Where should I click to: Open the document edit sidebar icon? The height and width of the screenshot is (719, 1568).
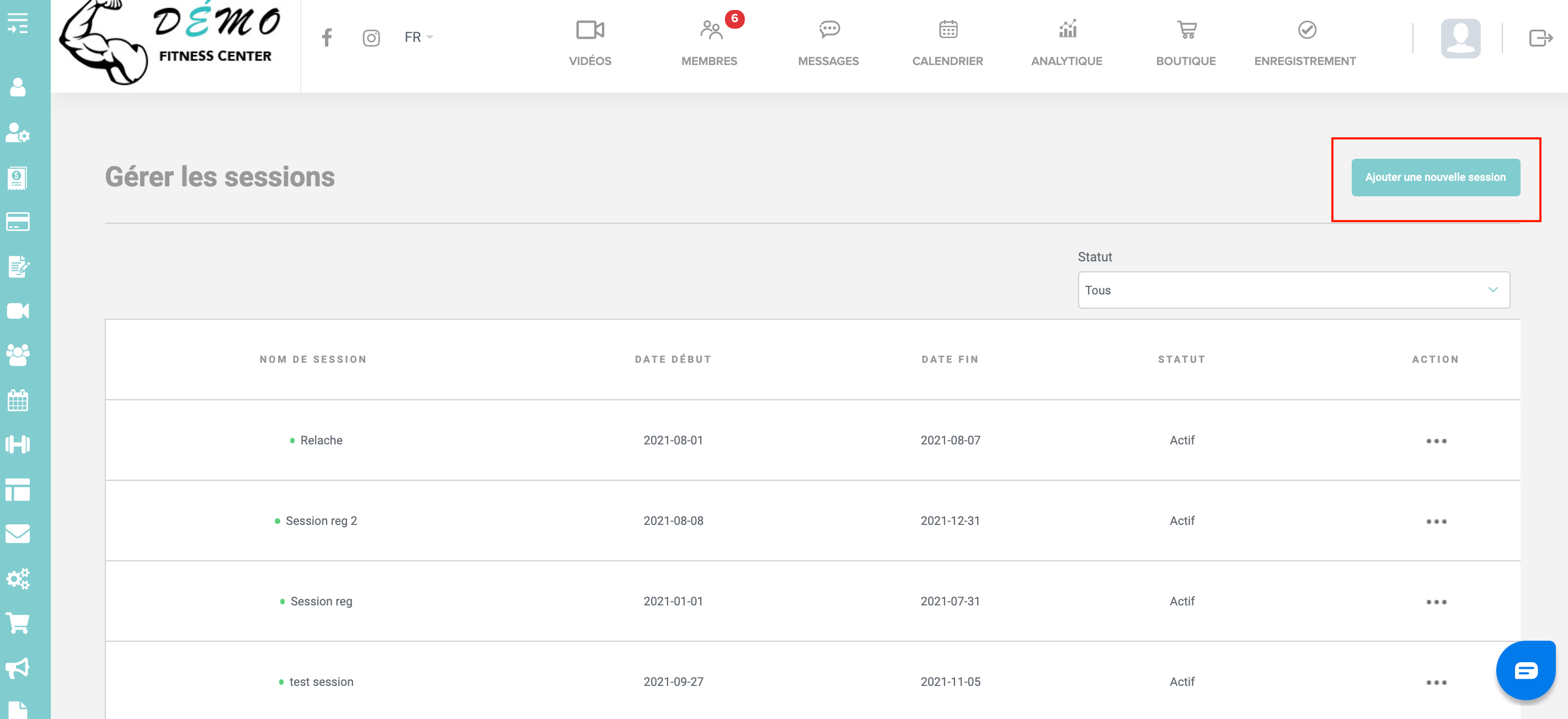18,266
